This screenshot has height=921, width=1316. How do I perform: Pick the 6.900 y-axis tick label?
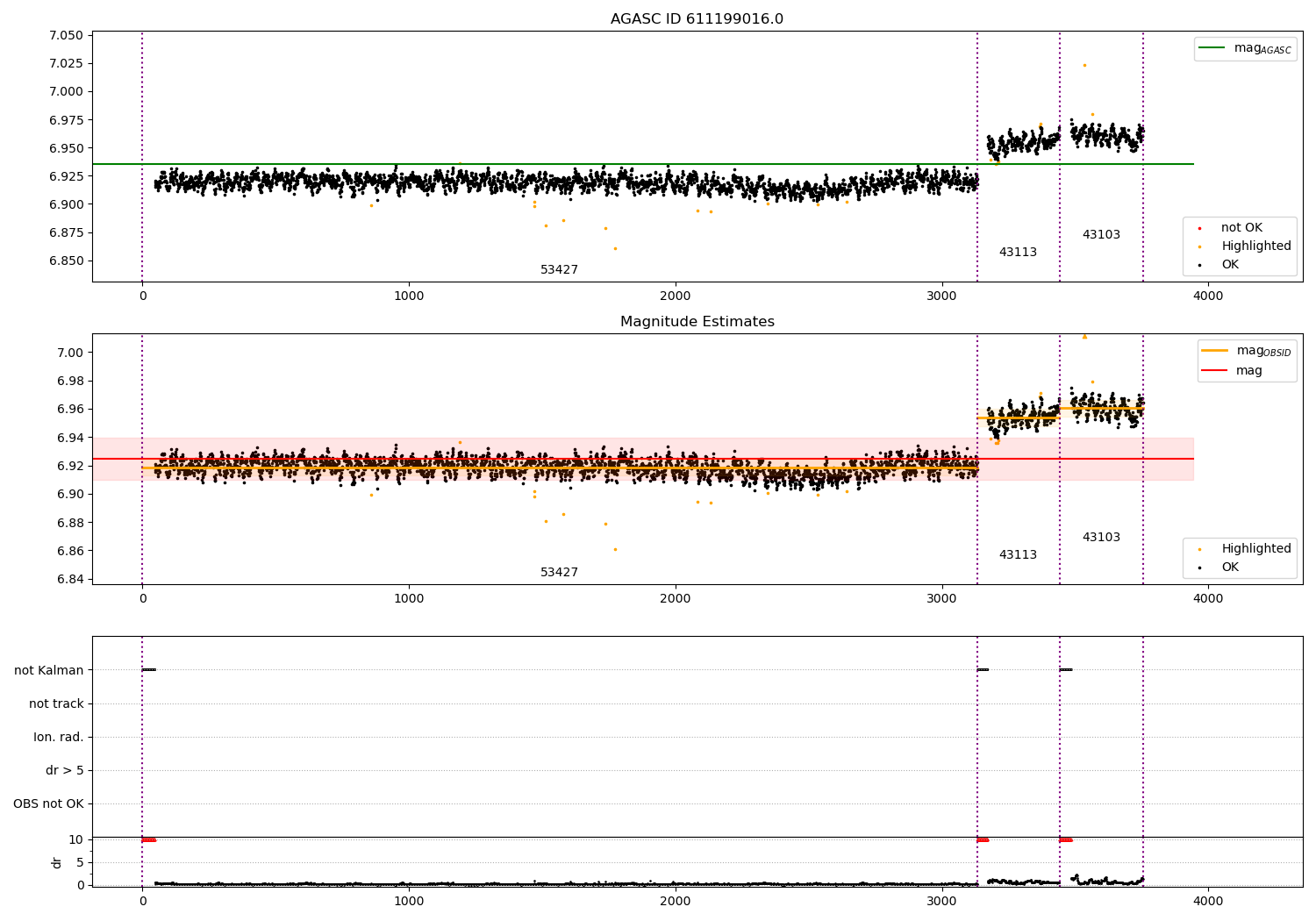pos(67,205)
